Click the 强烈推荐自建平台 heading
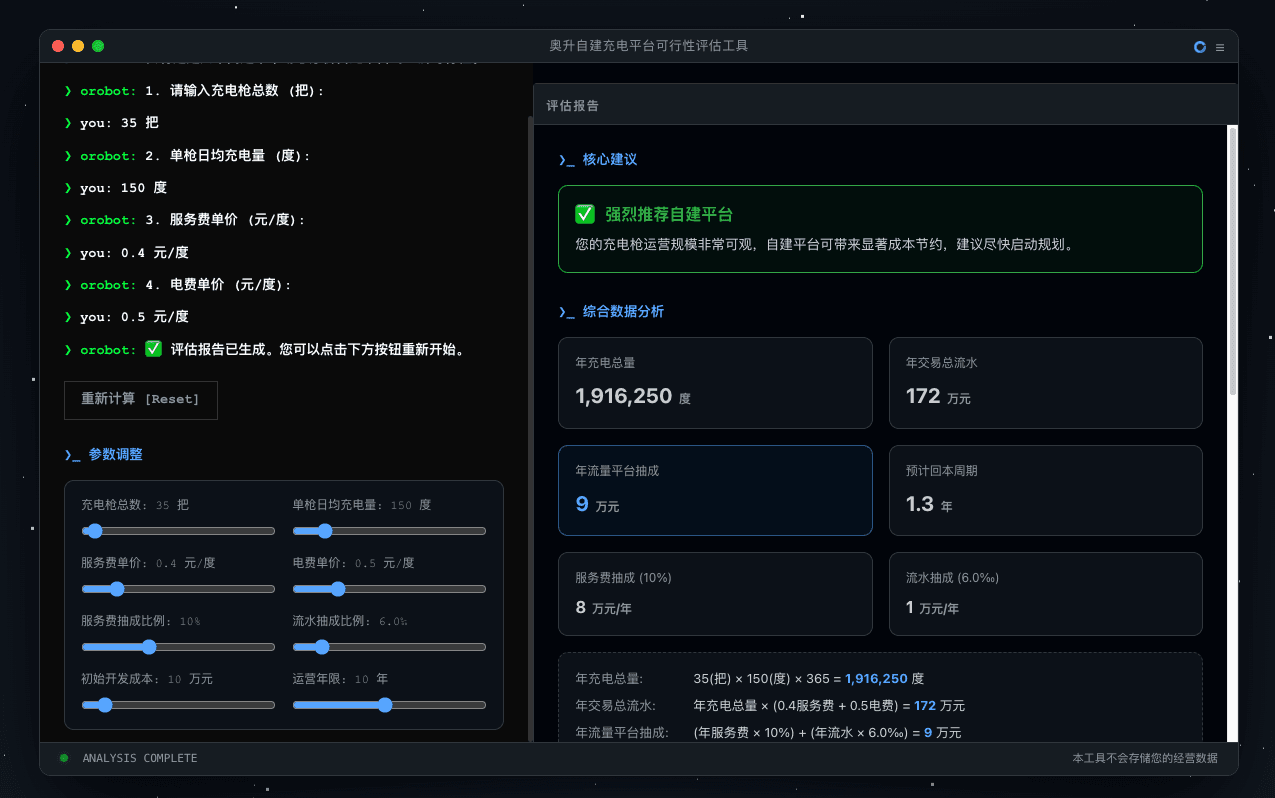Image resolution: width=1275 pixels, height=798 pixels. [x=668, y=214]
